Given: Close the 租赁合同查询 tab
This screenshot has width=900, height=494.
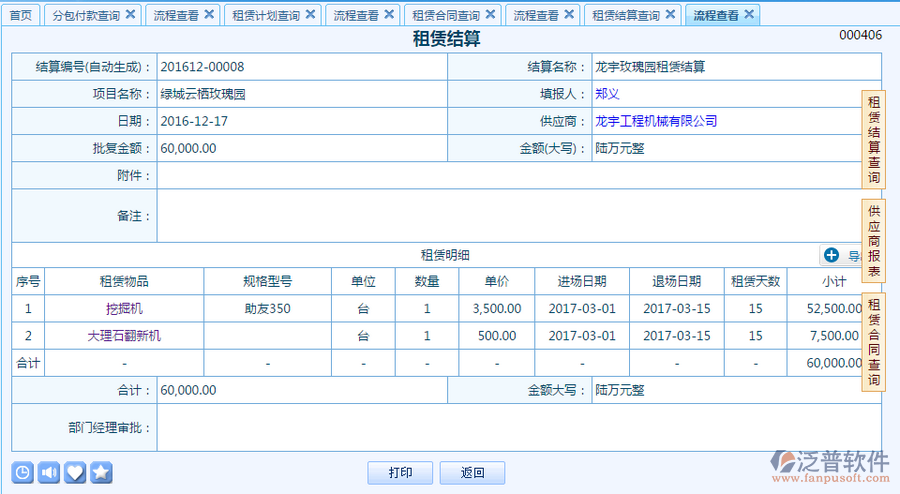Looking at the screenshot, I should 490,14.
